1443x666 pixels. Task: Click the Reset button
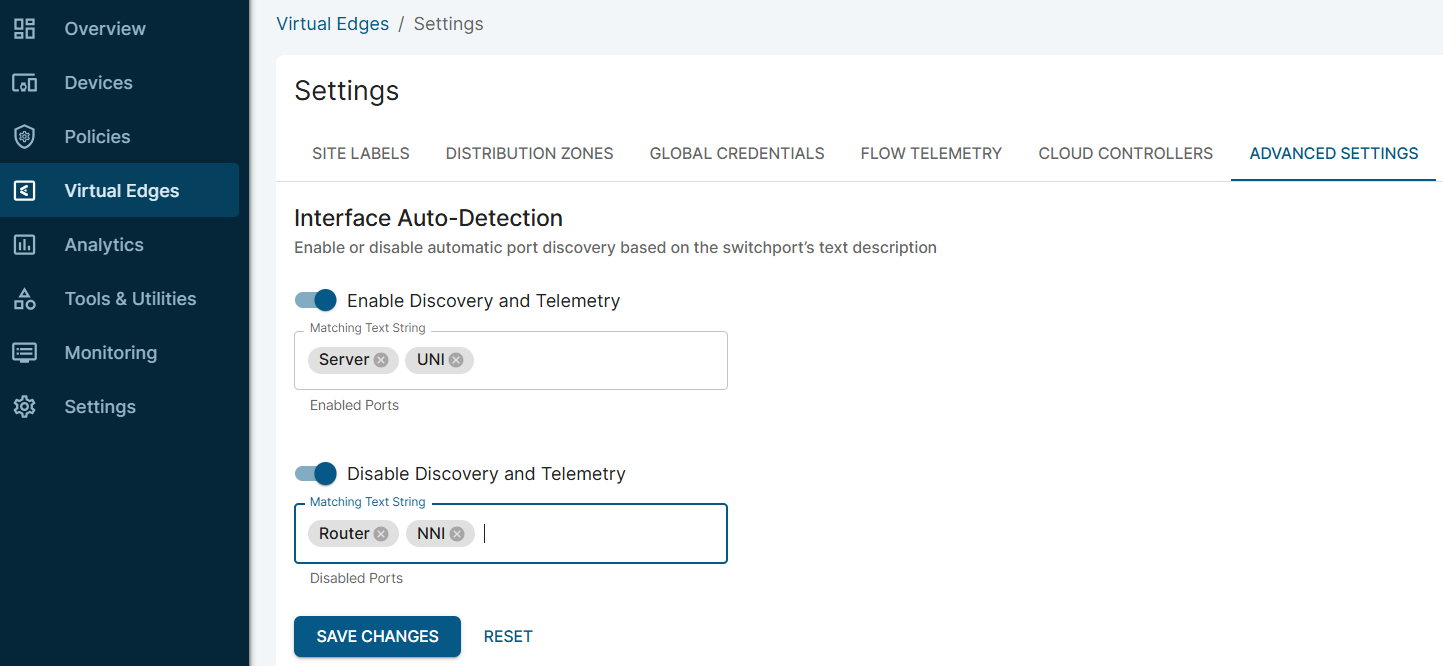pyautogui.click(x=508, y=636)
